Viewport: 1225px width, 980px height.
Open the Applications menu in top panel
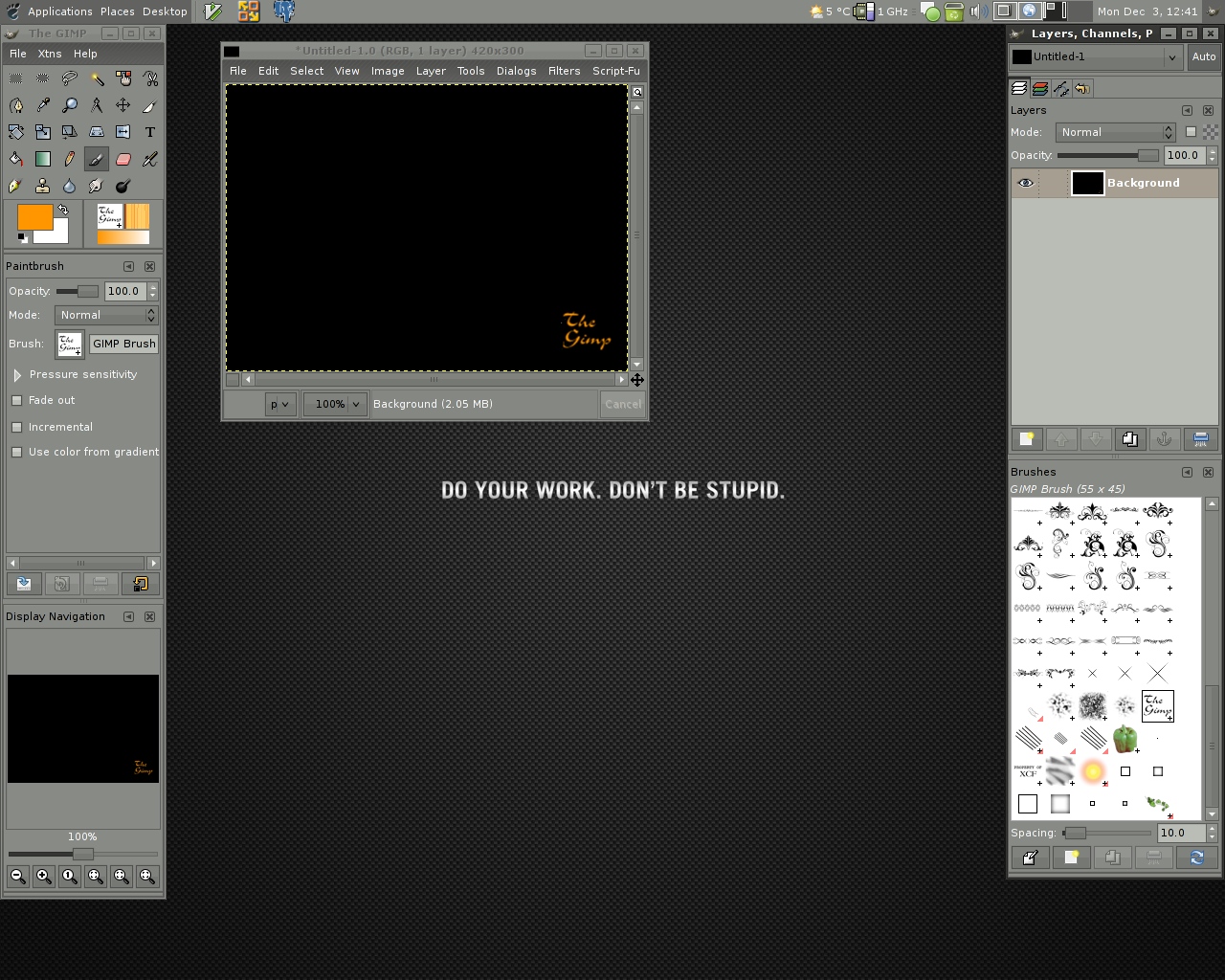click(60, 11)
